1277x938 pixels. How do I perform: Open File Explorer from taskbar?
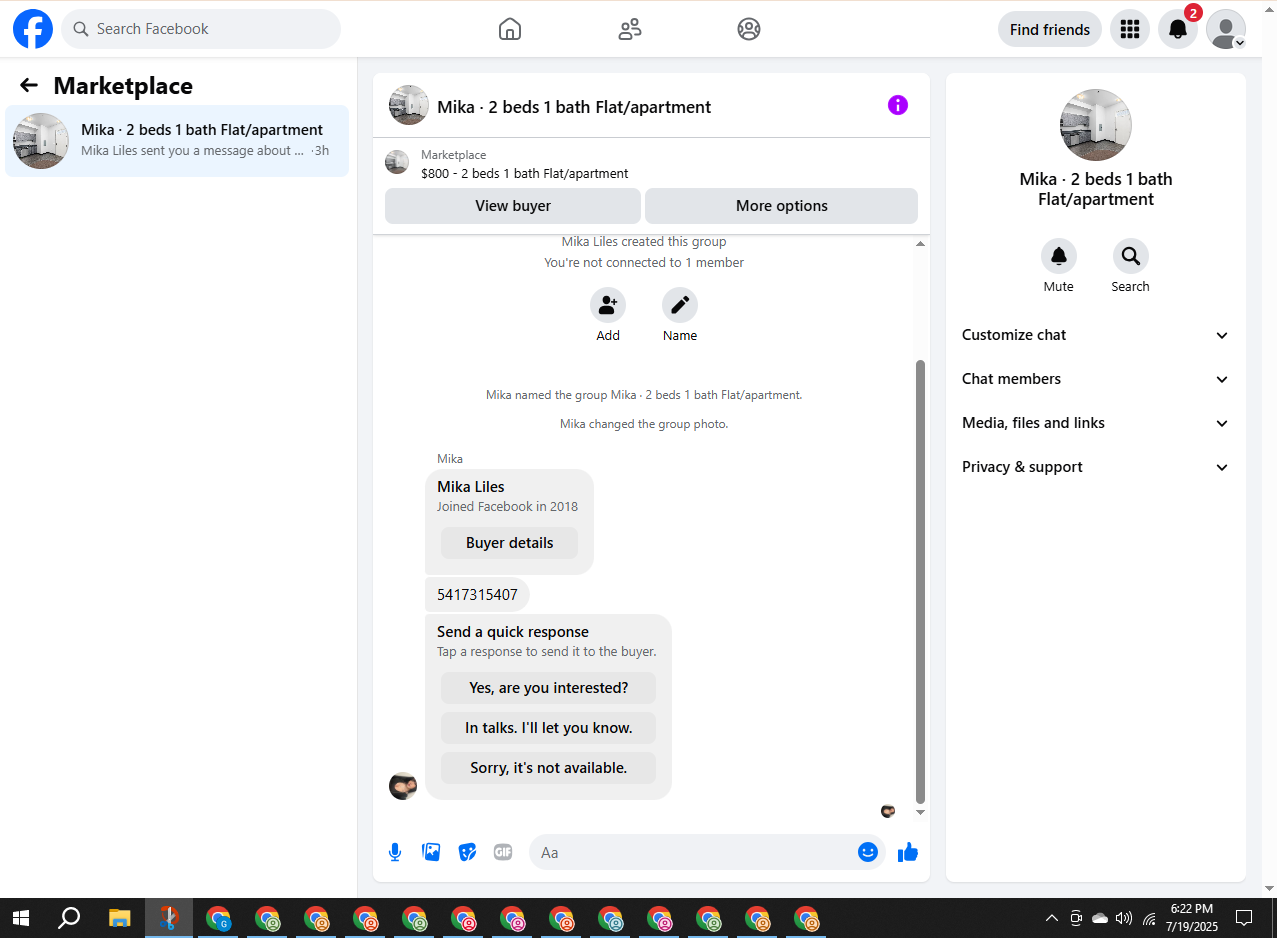pyautogui.click(x=120, y=917)
